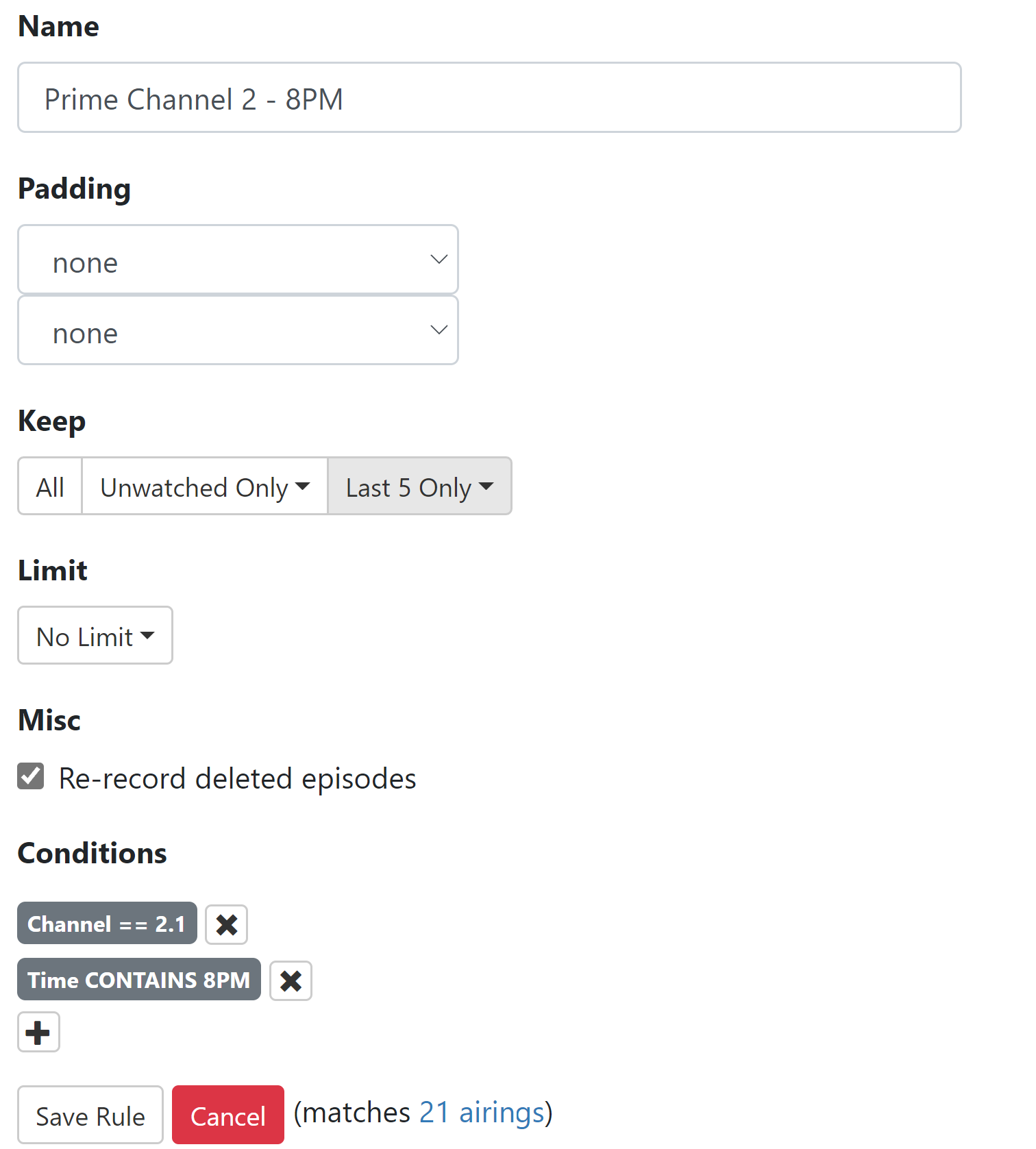This screenshot has width=1036, height=1149.
Task: Click the Time CONTAINS 8PM condition badge
Action: tap(139, 980)
